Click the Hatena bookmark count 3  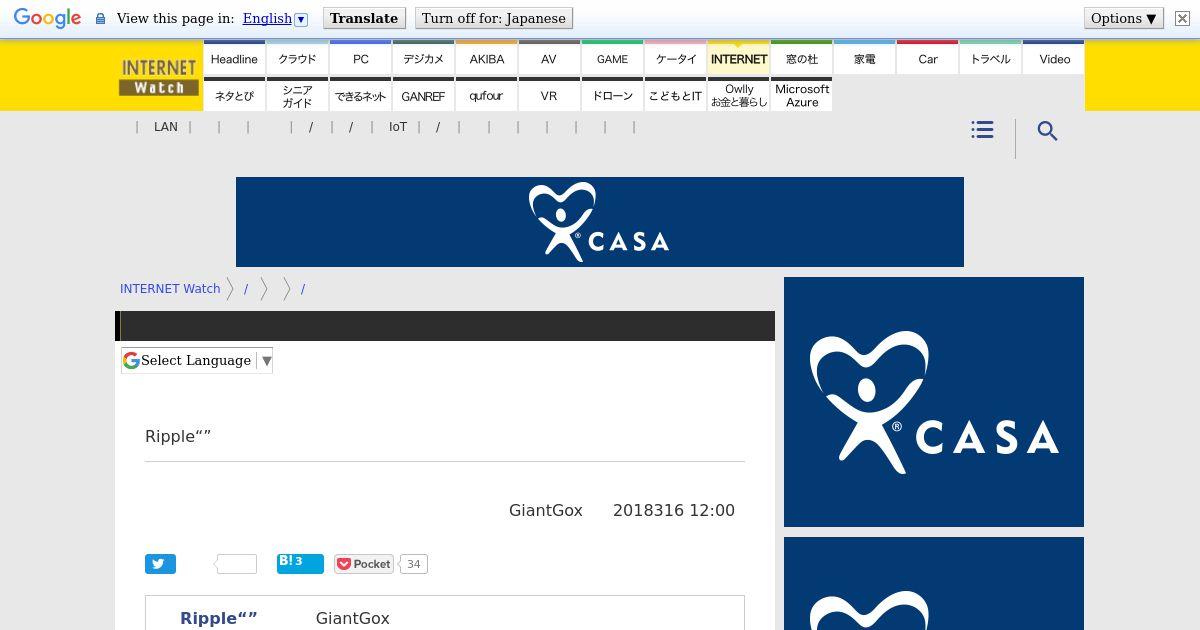298,561
